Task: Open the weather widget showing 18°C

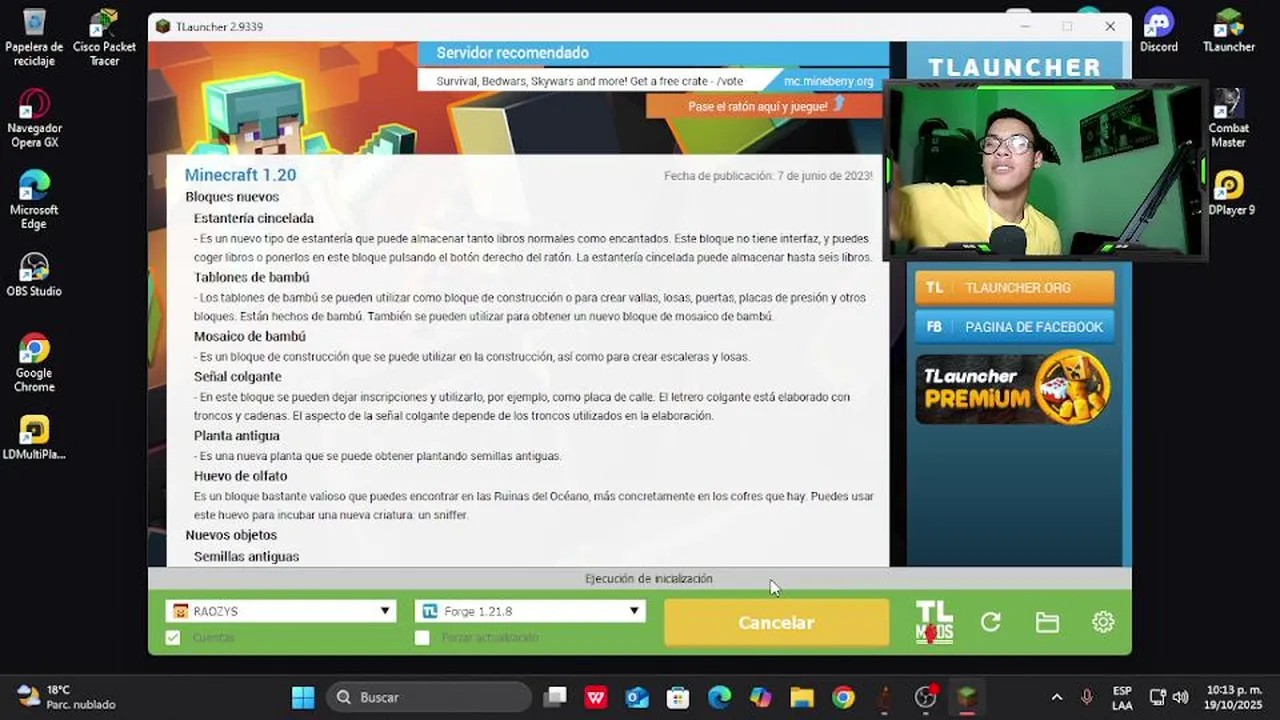Action: coord(66,697)
